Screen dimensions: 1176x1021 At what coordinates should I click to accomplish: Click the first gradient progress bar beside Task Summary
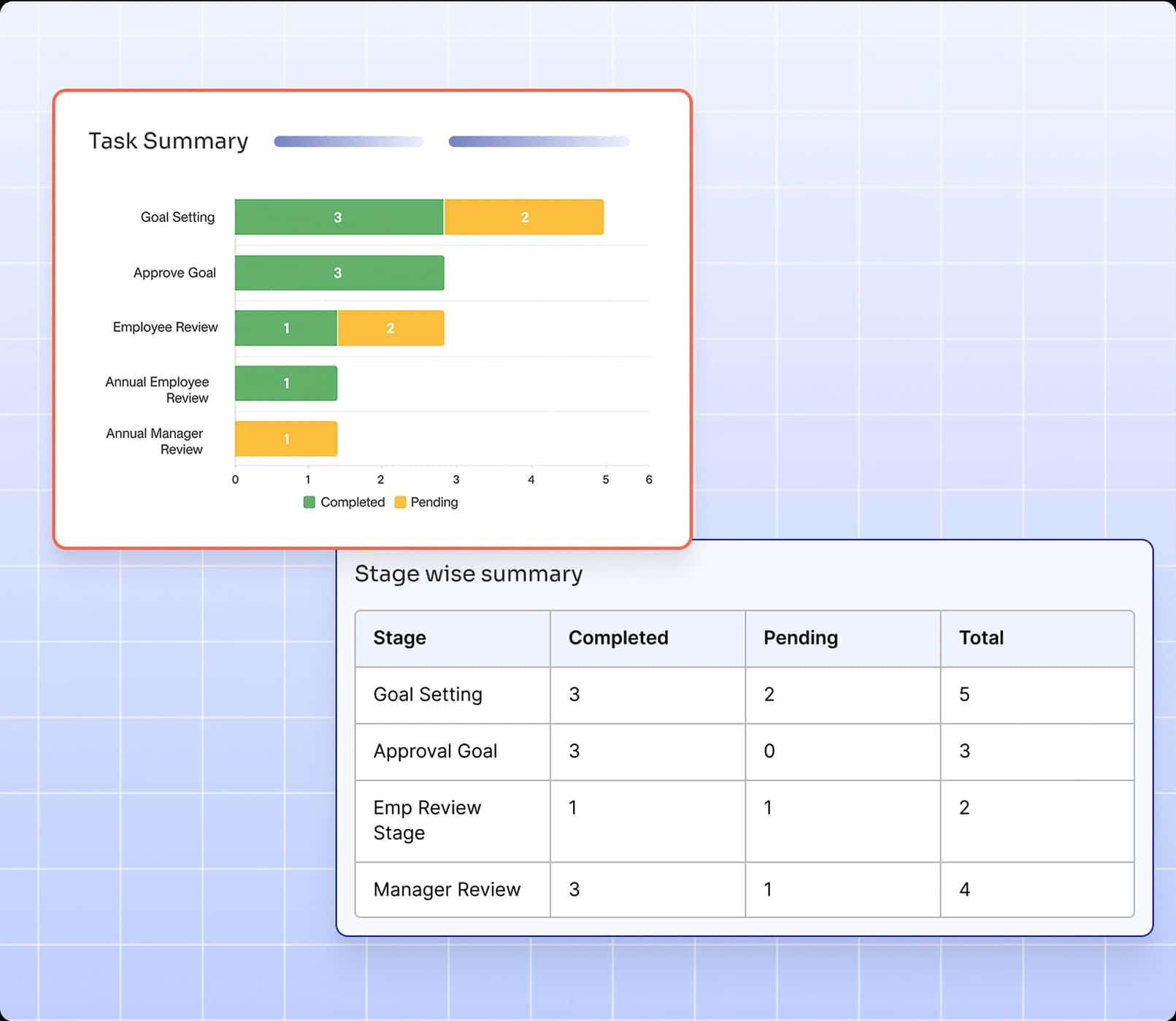pos(348,141)
